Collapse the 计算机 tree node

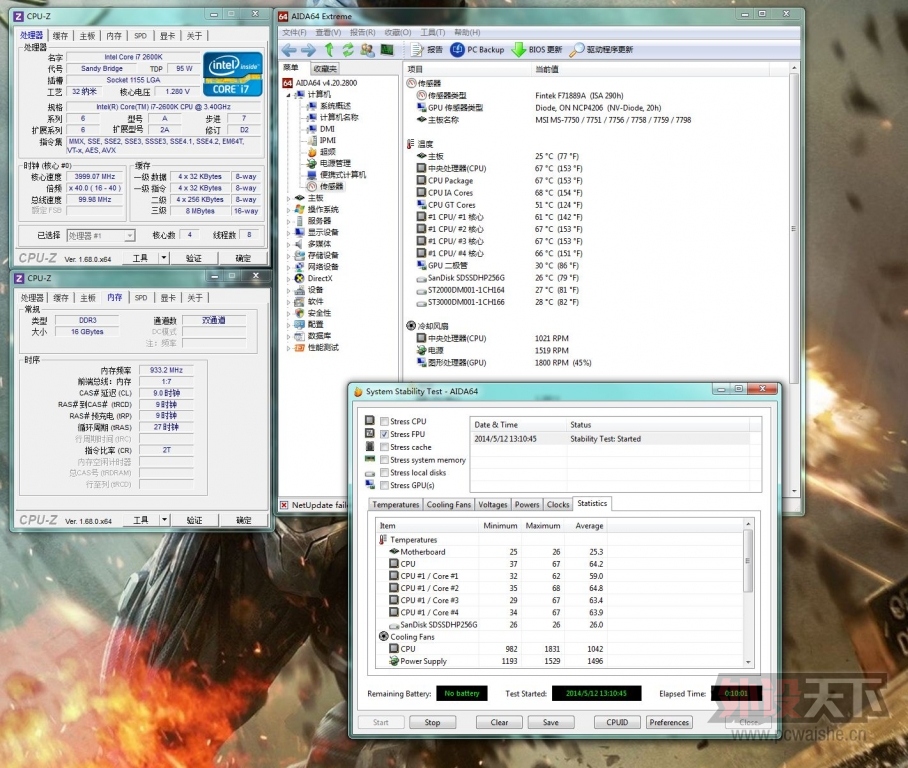pos(288,95)
